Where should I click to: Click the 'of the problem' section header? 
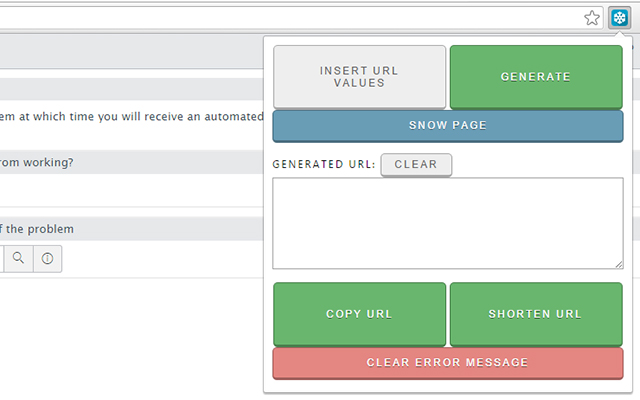pos(40,229)
